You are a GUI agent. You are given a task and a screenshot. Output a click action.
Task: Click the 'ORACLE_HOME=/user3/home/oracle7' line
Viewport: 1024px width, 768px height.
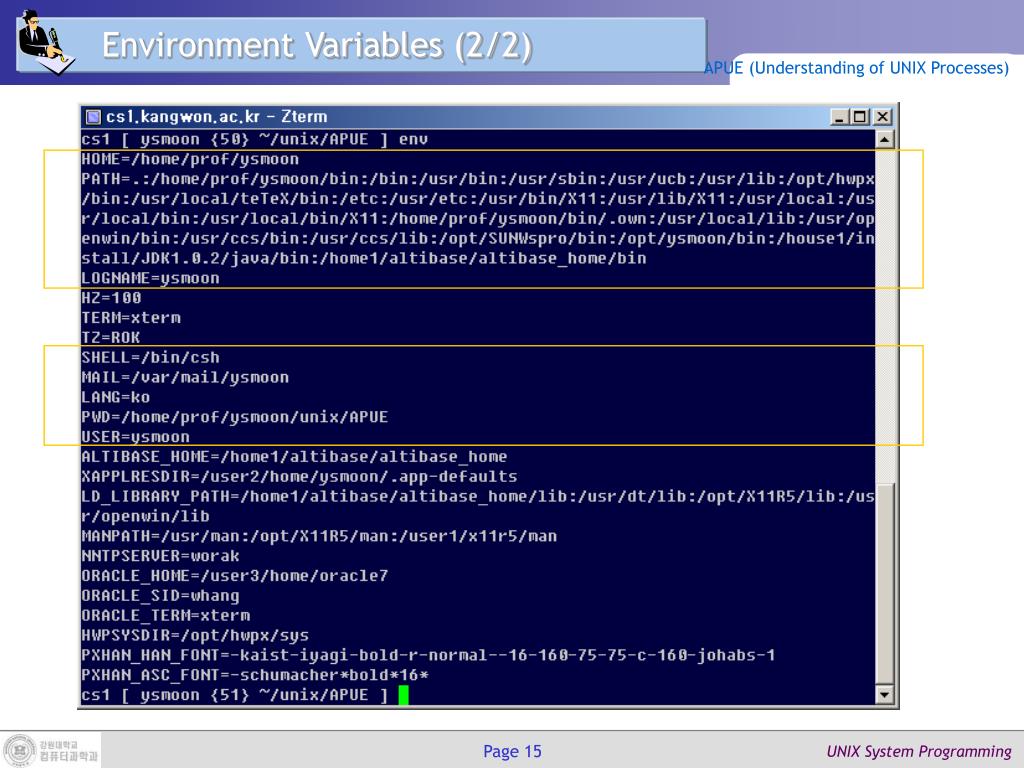234,576
